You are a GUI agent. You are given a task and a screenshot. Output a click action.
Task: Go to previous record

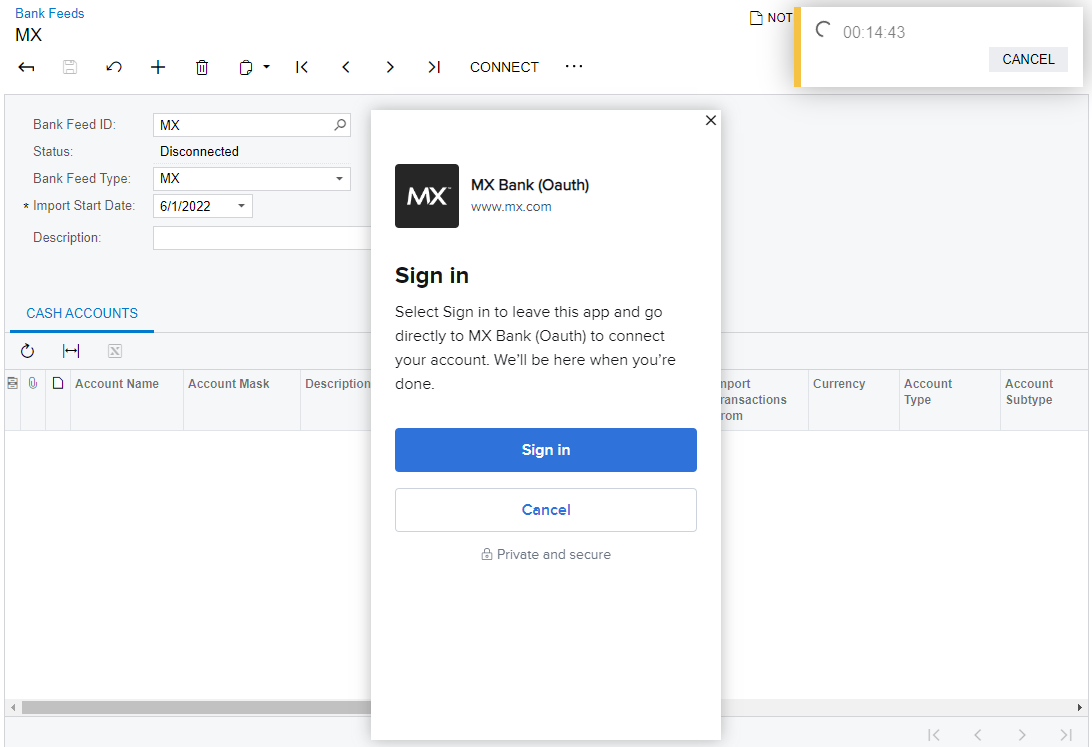[x=346, y=67]
